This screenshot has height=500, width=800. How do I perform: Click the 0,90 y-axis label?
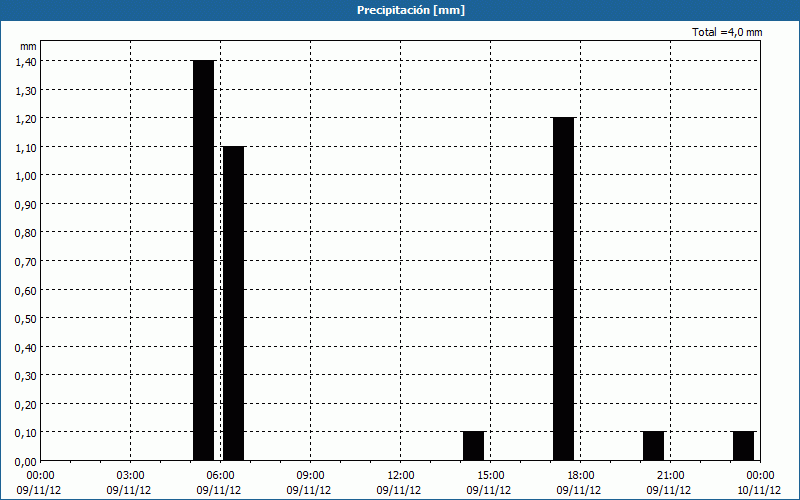pos(26,204)
